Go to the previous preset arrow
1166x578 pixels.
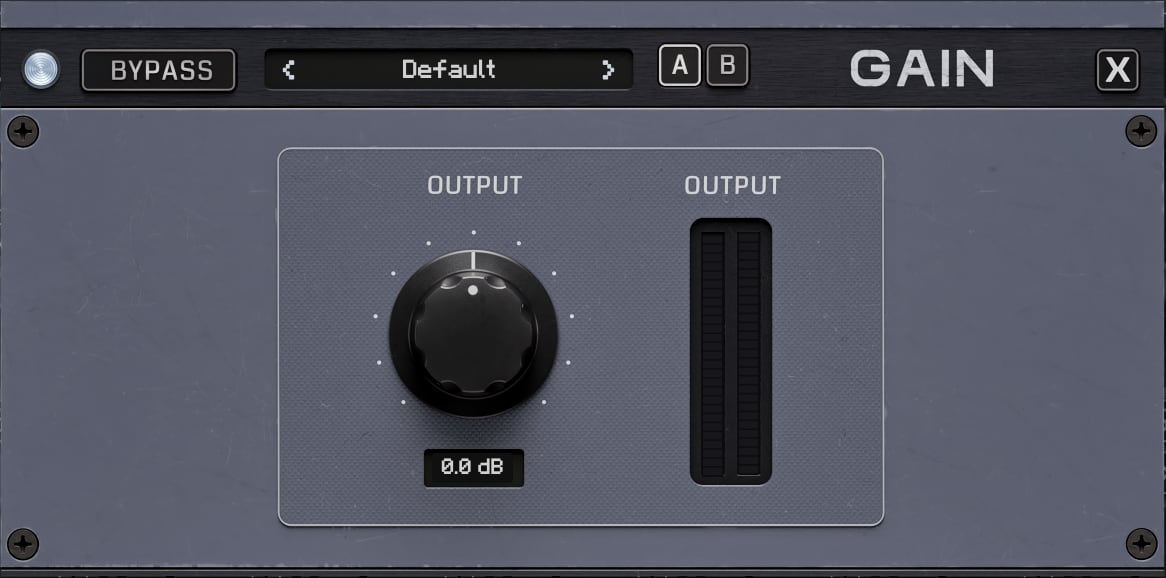(x=289, y=70)
